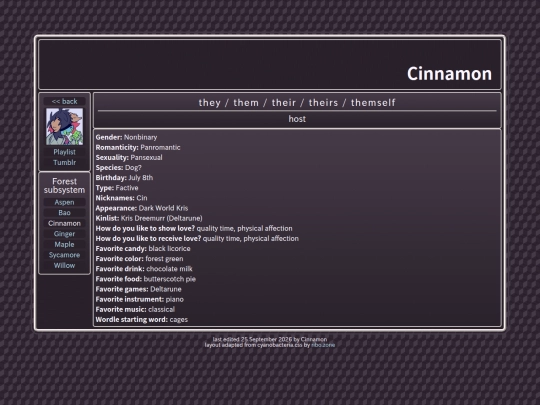Viewport: 540px width, 405px height.
Task: Click 'Wordle starting word: cages' line
Action: (142, 320)
